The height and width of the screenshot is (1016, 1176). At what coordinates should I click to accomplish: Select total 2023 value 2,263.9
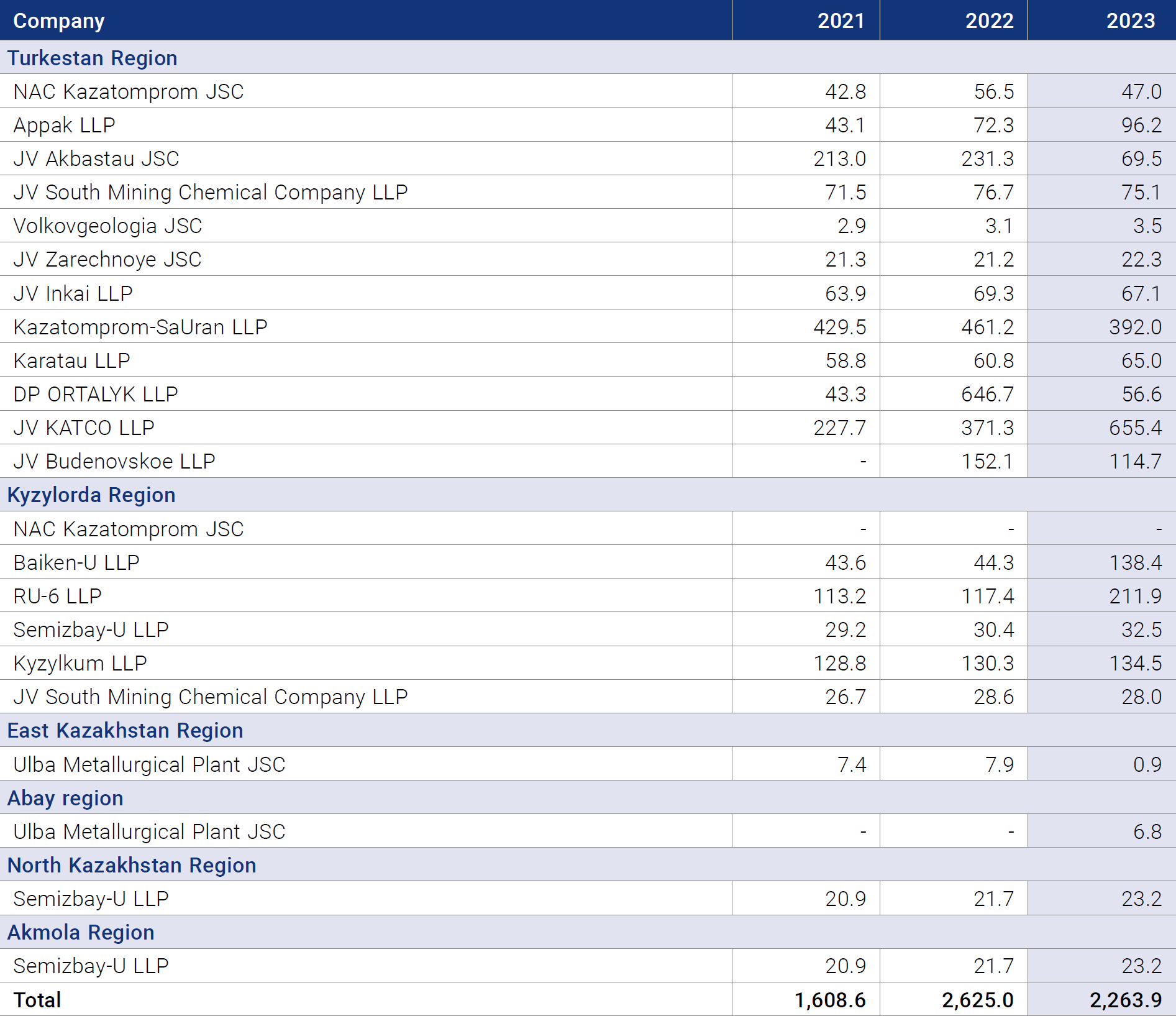click(1126, 1000)
